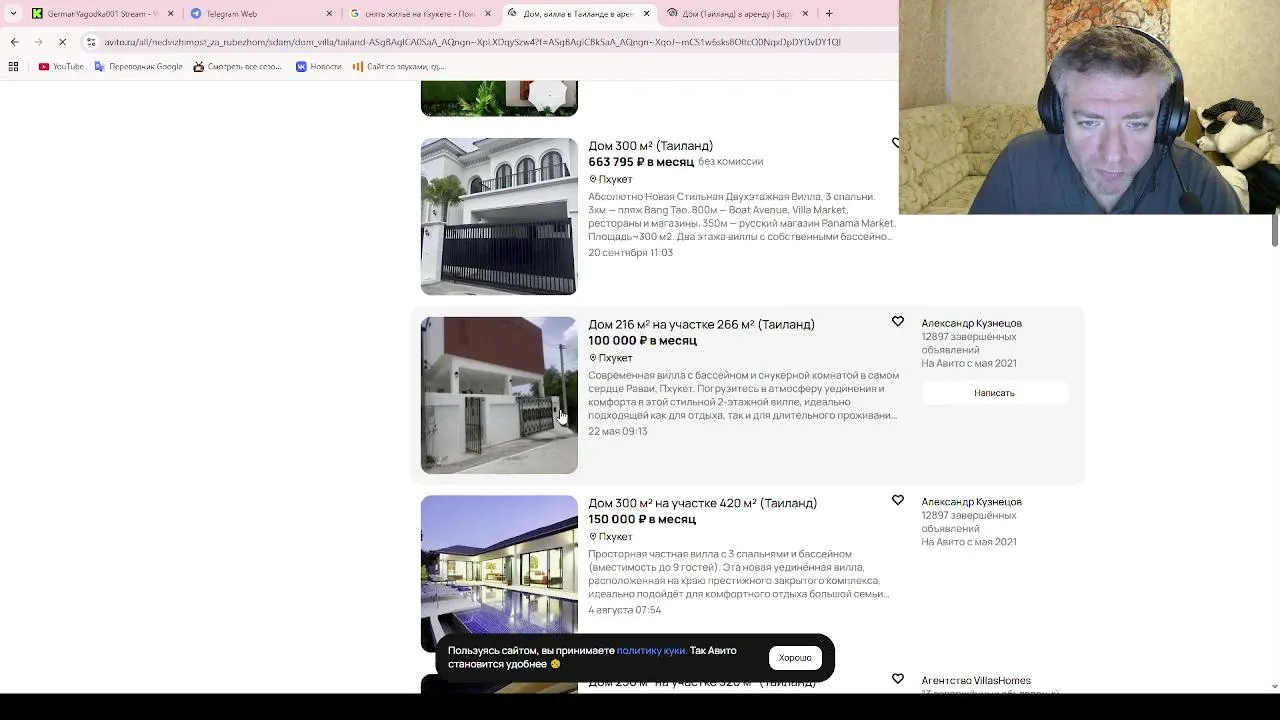The width and height of the screenshot is (1280, 720).
Task: Click the avito.ru address bar
Action: (472, 42)
